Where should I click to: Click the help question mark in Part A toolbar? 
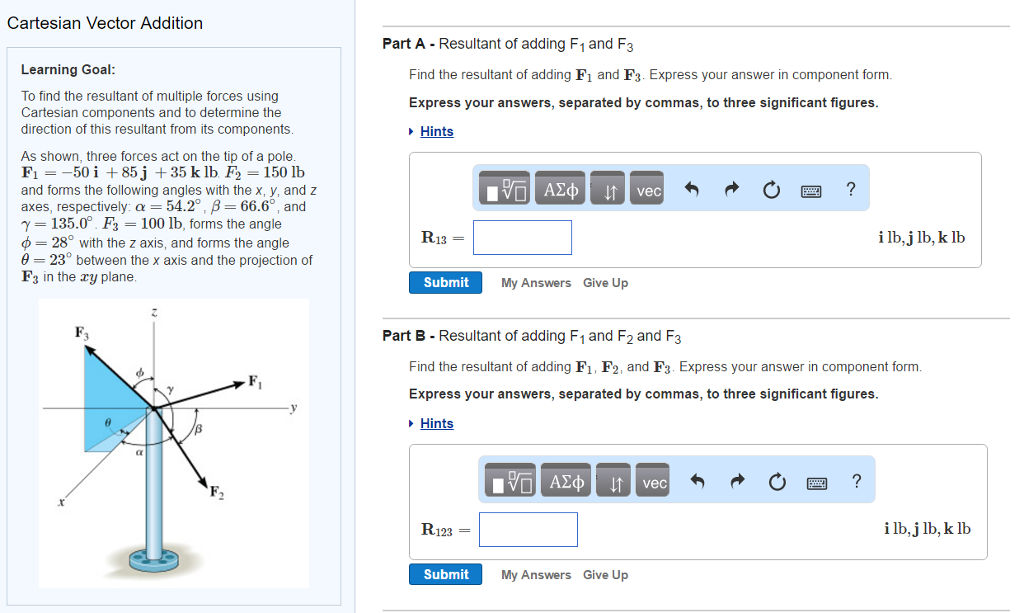pyautogui.click(x=850, y=188)
